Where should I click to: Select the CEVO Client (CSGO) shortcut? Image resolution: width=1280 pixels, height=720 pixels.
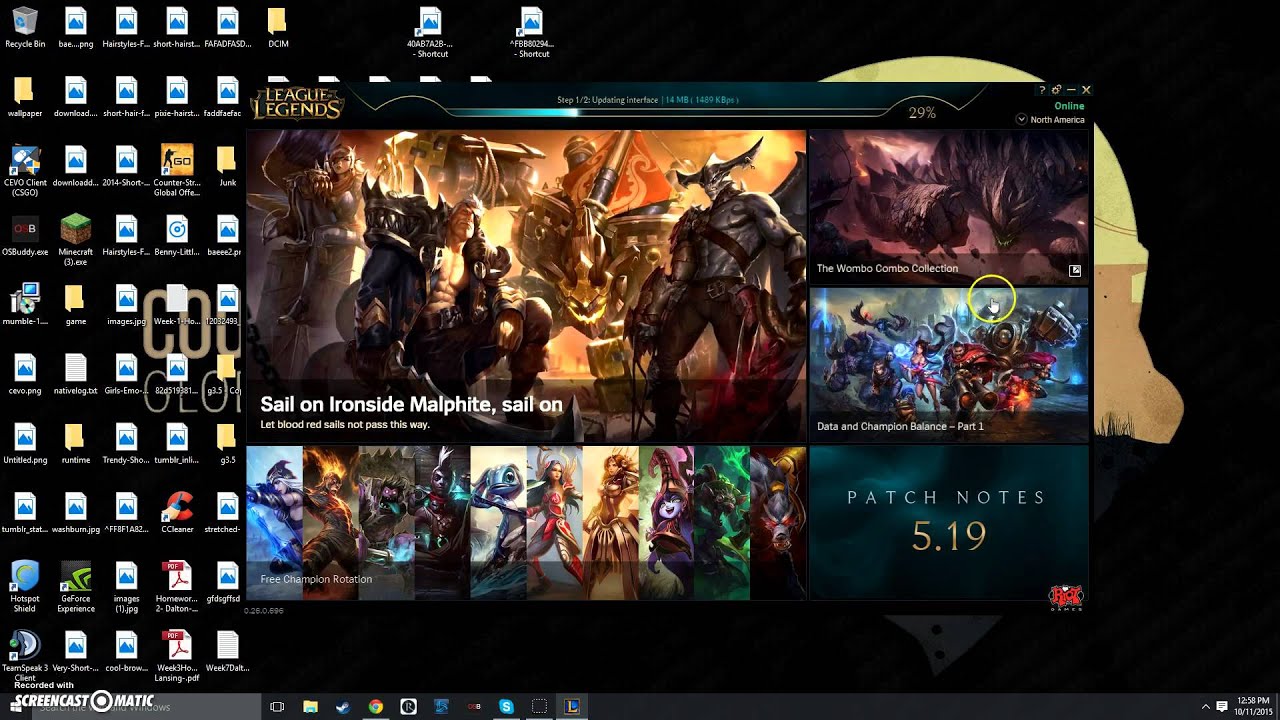25,171
